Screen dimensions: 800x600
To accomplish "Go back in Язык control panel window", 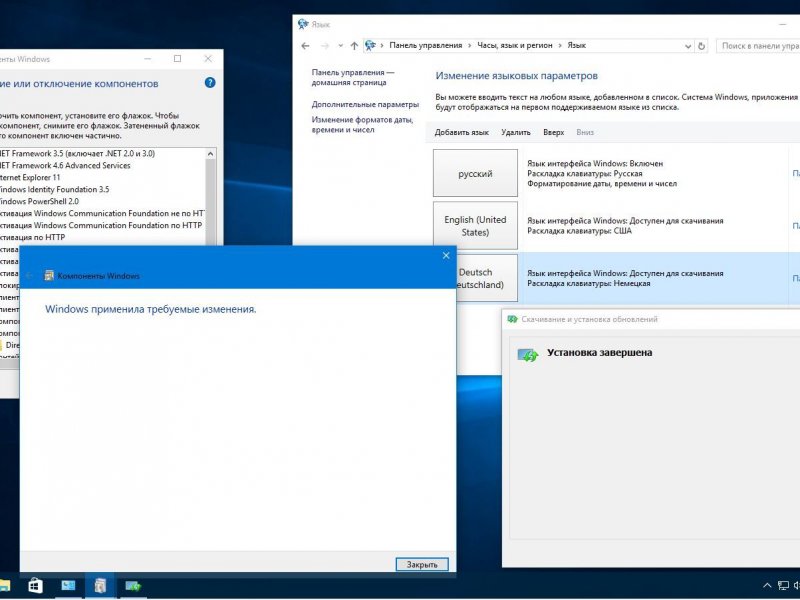I will pyautogui.click(x=305, y=46).
